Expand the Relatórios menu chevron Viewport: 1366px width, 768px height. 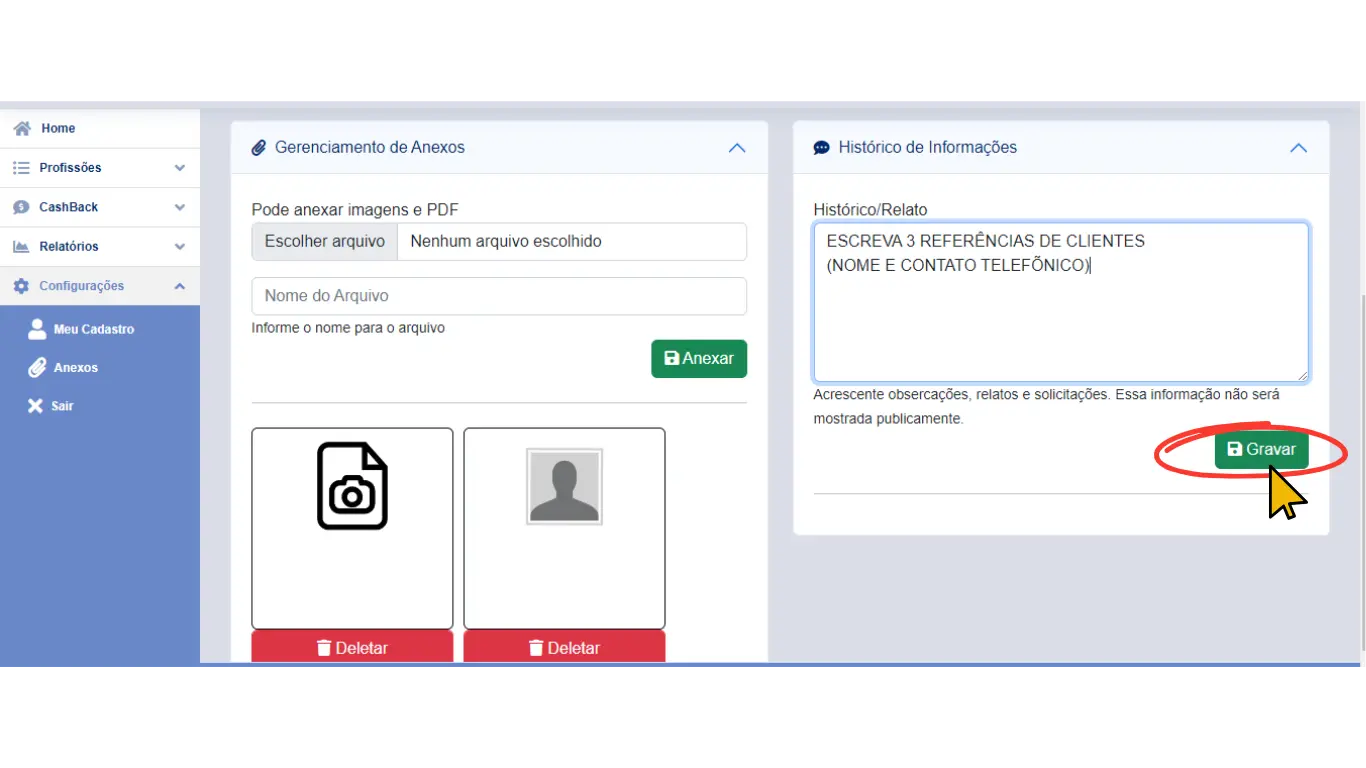(180, 246)
